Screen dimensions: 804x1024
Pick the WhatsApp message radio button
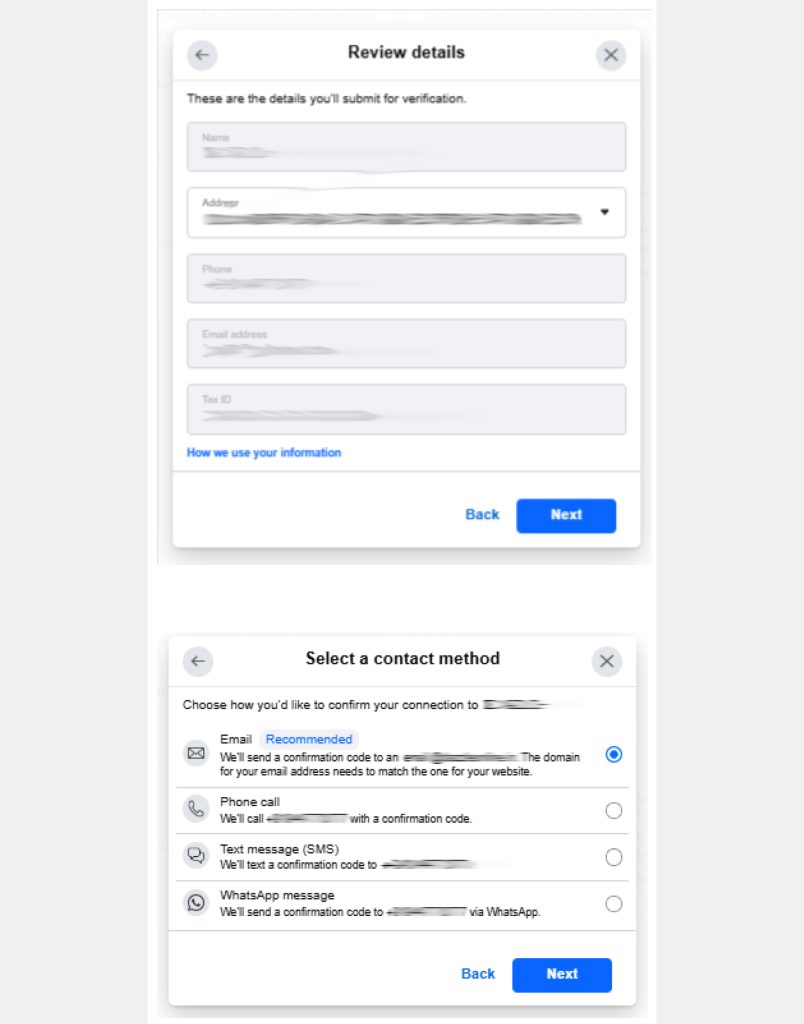(x=614, y=904)
